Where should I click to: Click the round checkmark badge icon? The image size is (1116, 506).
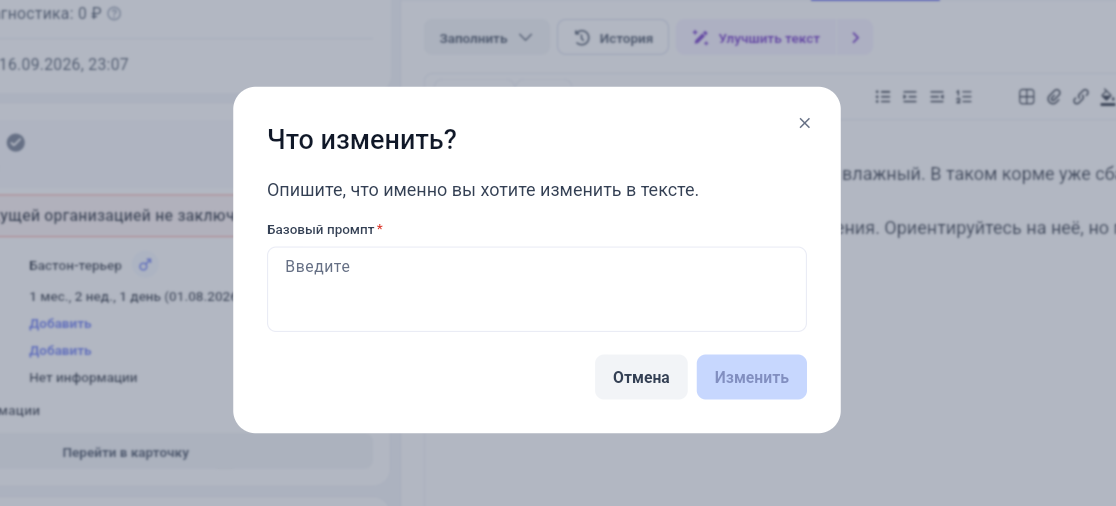16,143
